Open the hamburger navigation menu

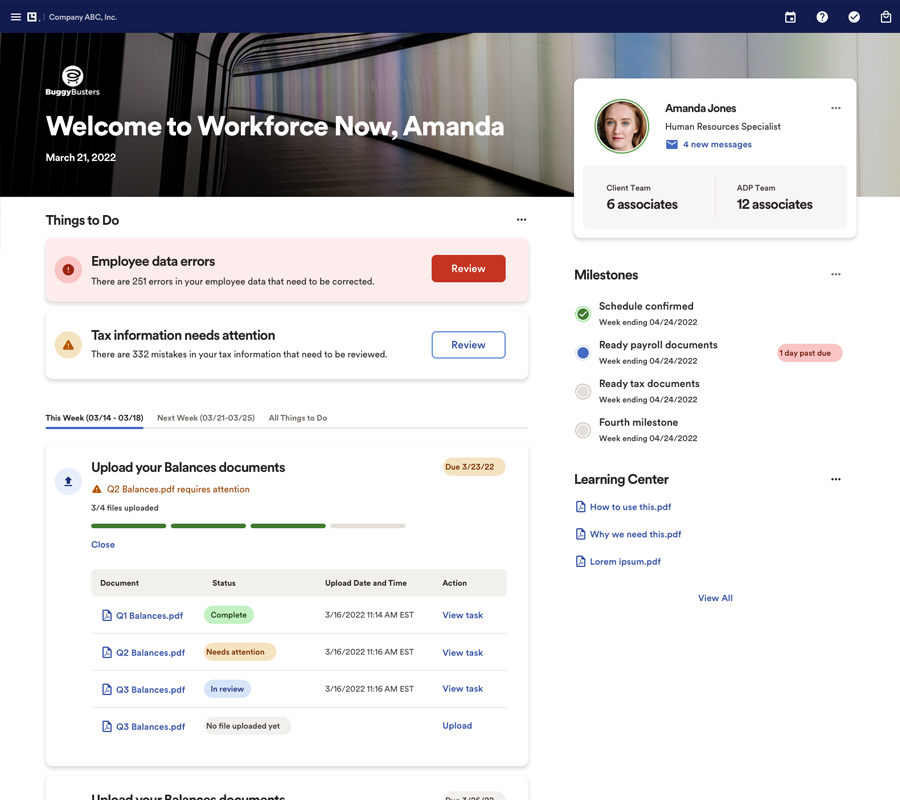[x=14, y=16]
